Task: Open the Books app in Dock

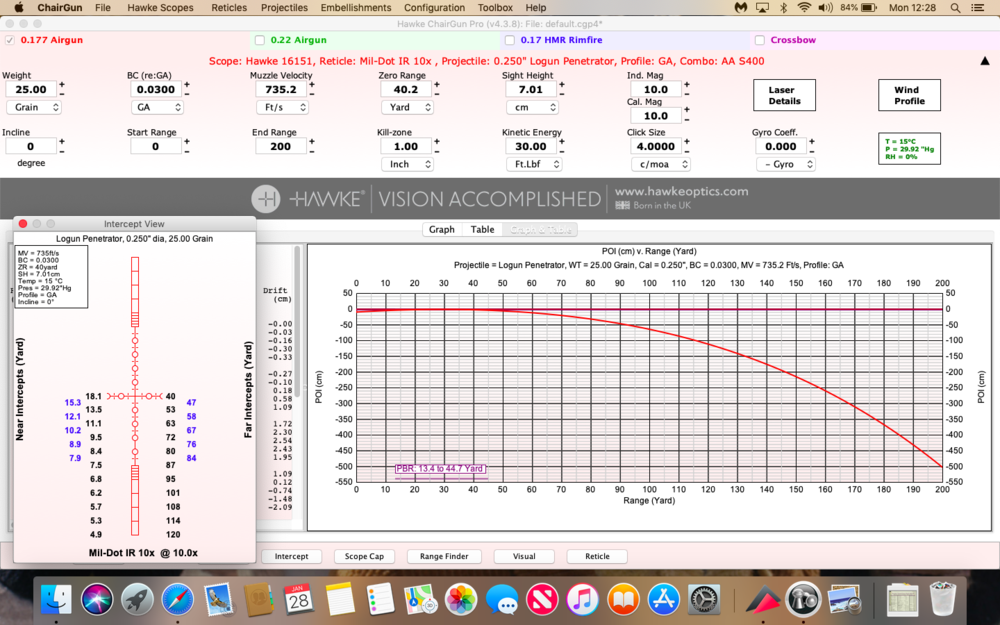Action: click(623, 599)
